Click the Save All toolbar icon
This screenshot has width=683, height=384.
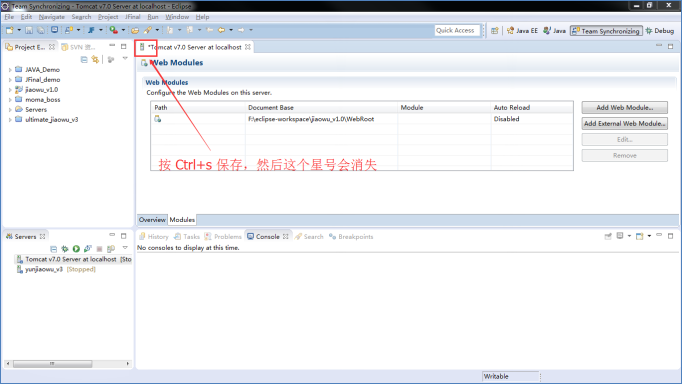[x=41, y=30]
